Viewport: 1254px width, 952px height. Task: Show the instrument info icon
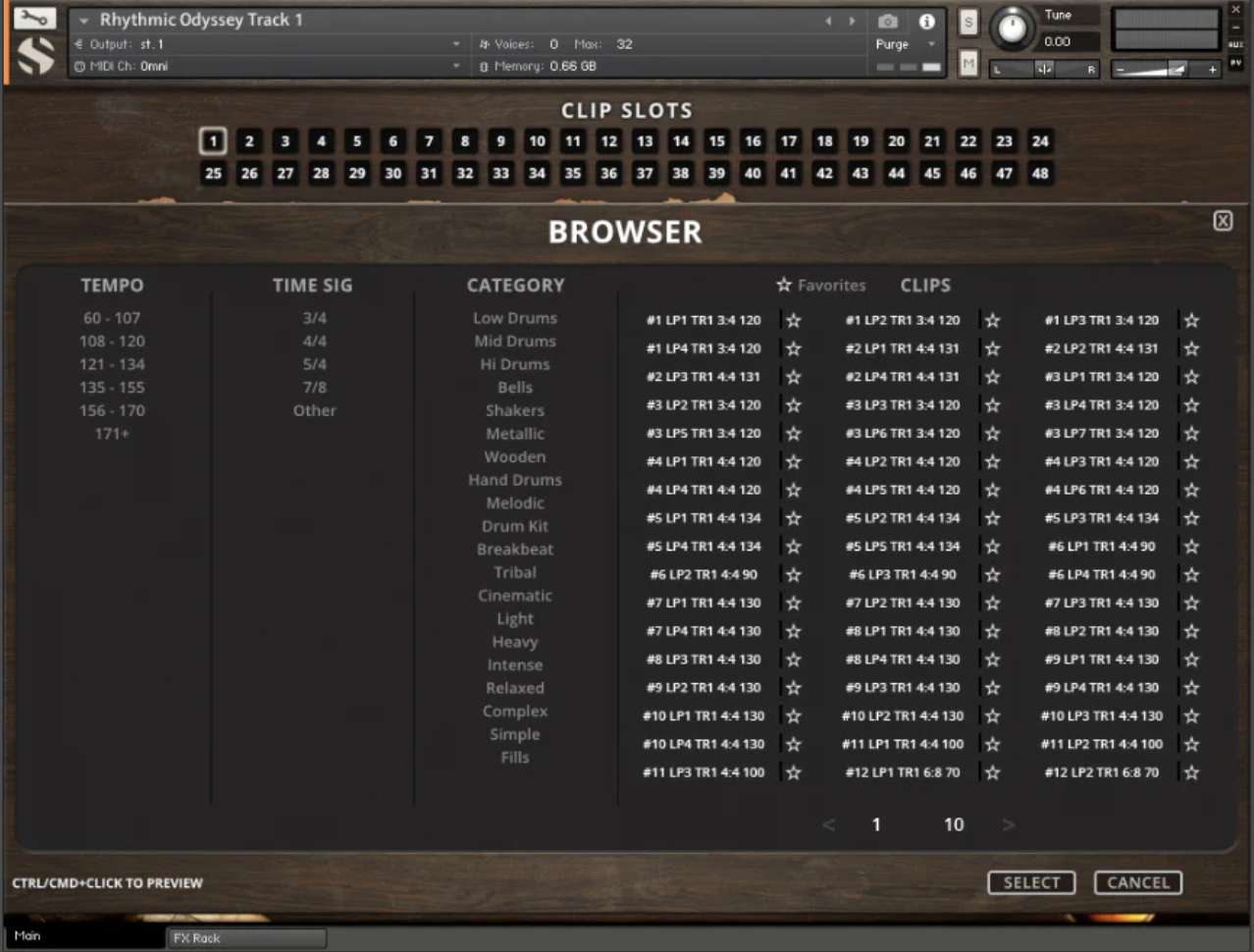coord(926,21)
